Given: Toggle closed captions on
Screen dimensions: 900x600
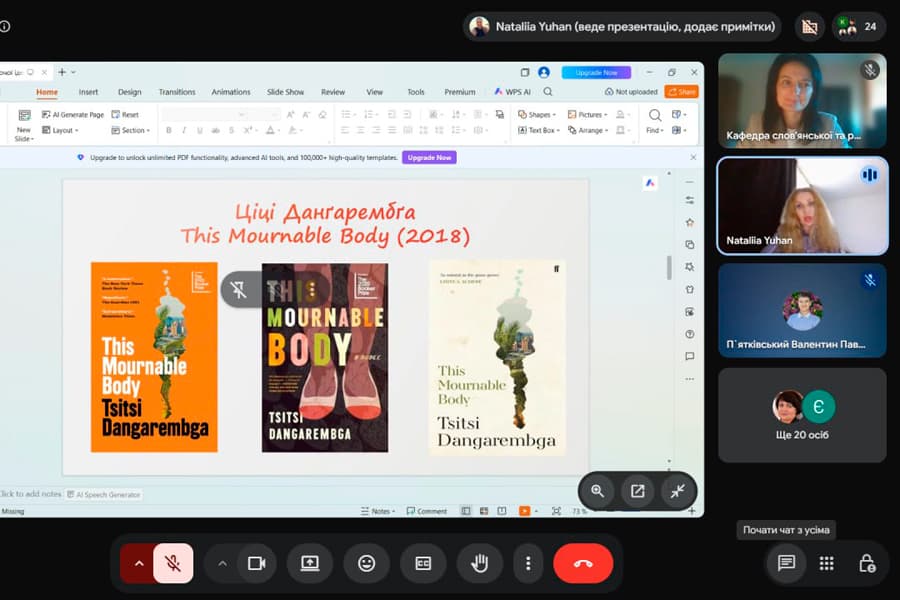Looking at the screenshot, I should (423, 563).
